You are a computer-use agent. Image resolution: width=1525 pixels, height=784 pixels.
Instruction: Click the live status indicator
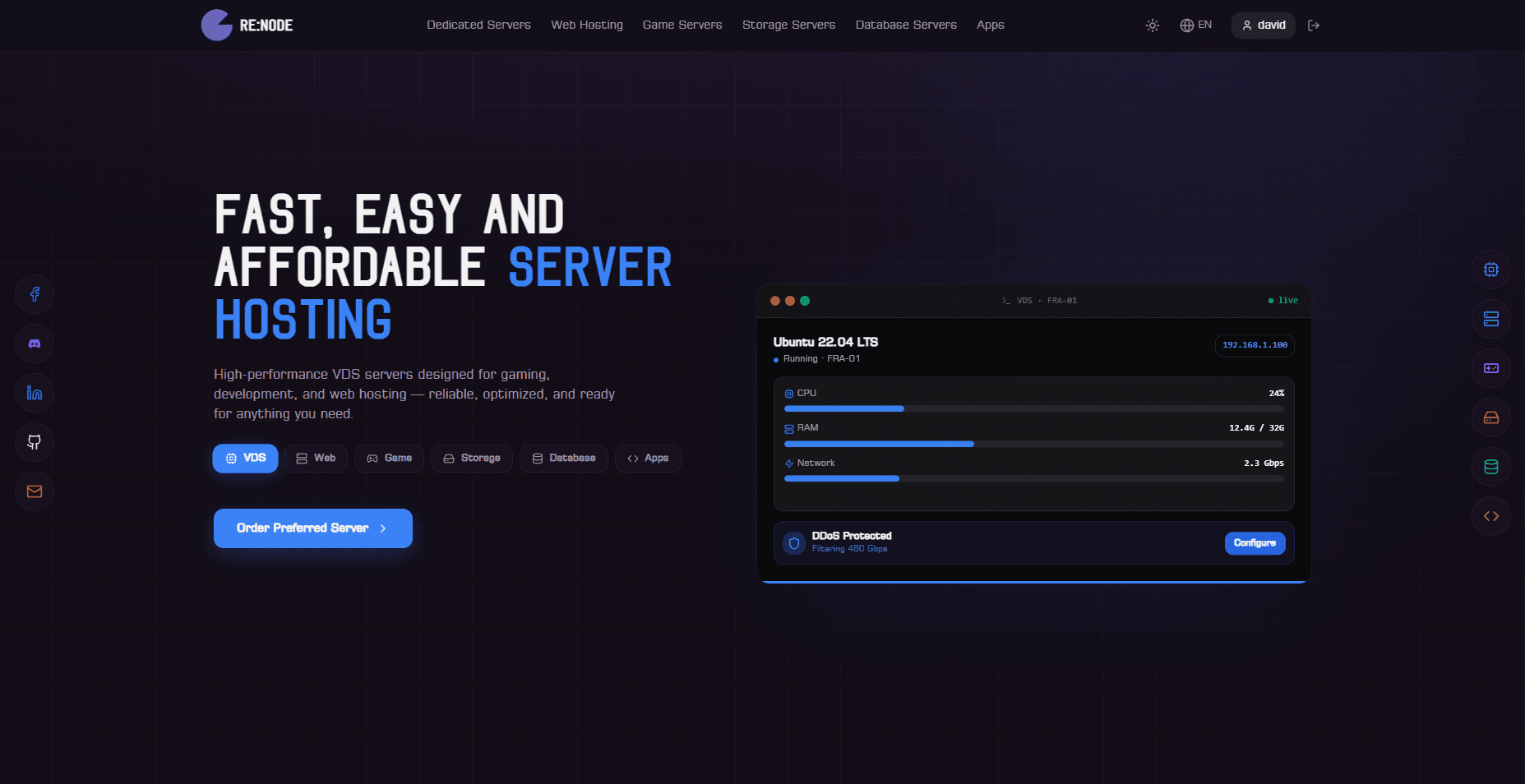tap(1283, 301)
